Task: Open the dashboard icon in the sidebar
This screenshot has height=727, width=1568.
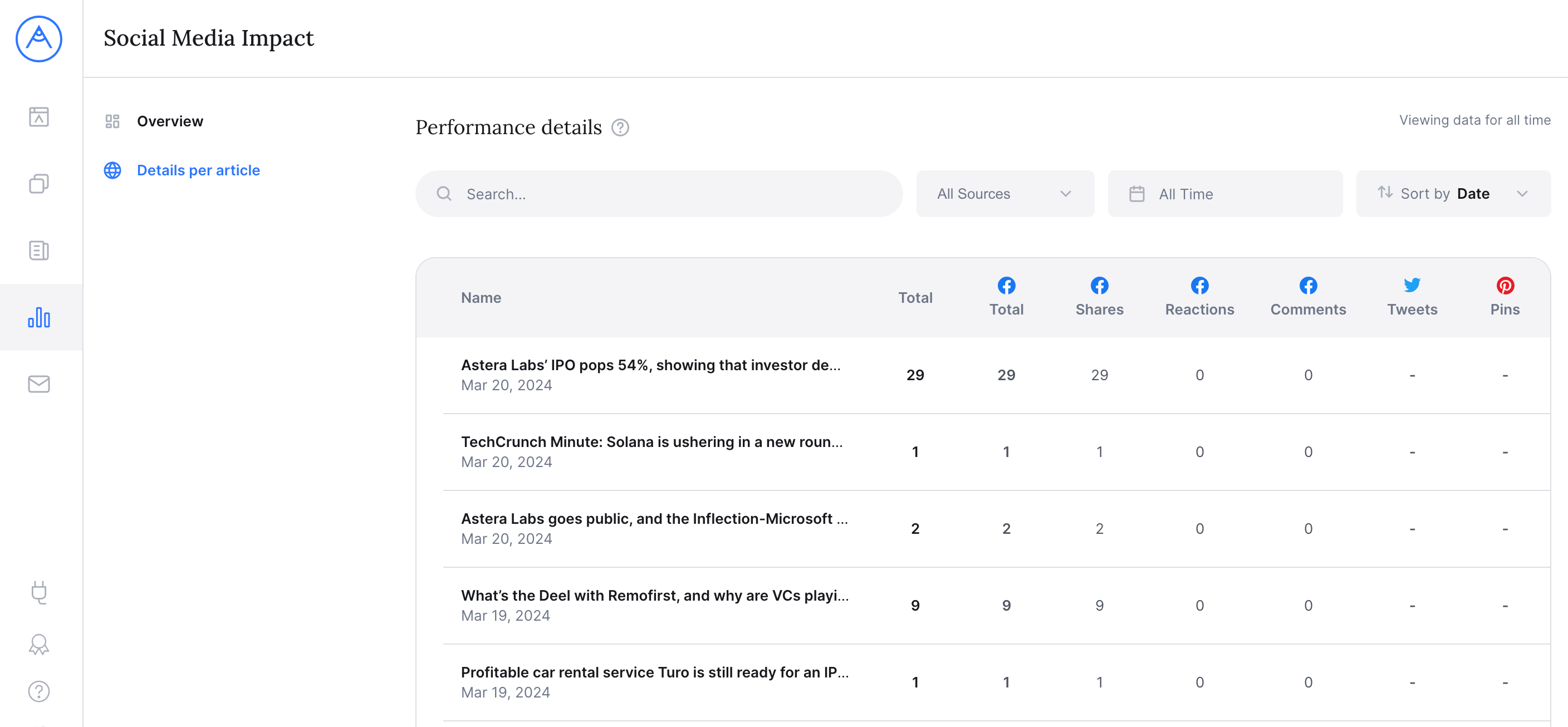Action: 39,117
